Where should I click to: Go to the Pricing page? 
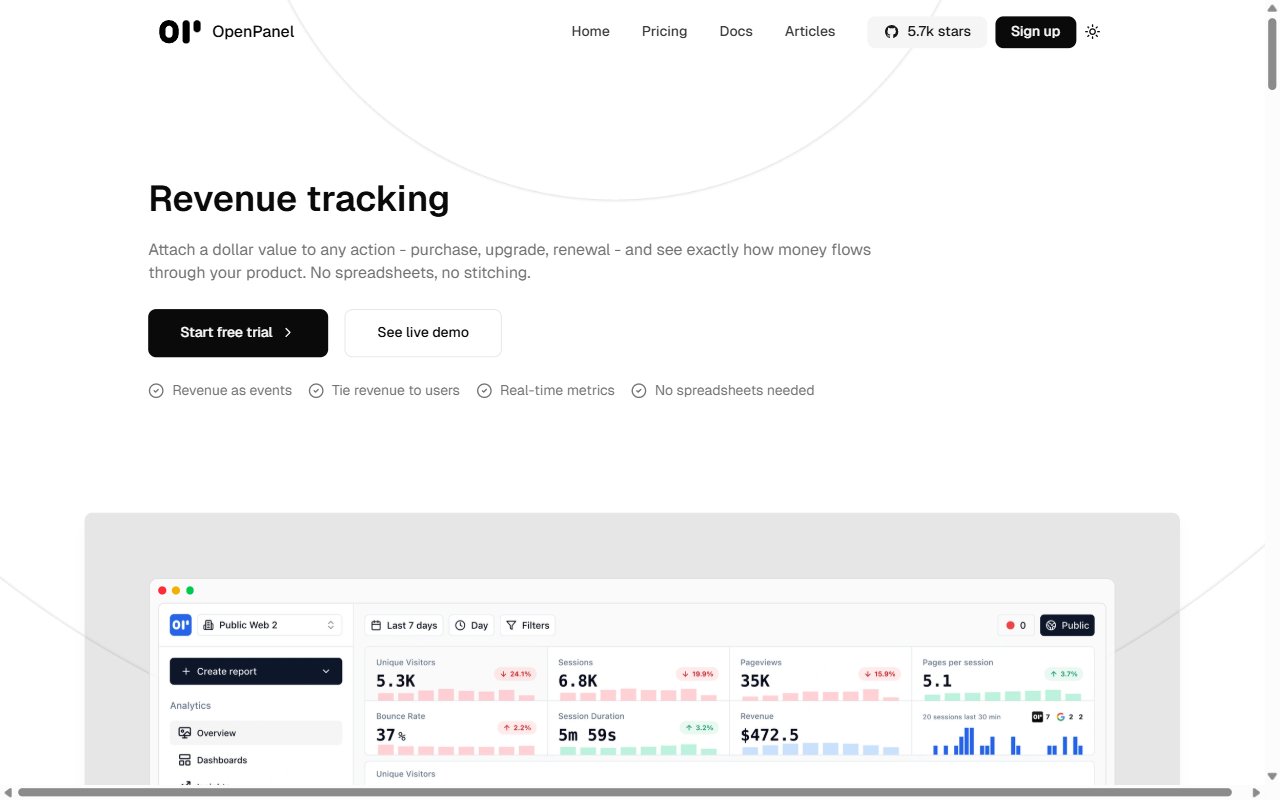coord(664,31)
